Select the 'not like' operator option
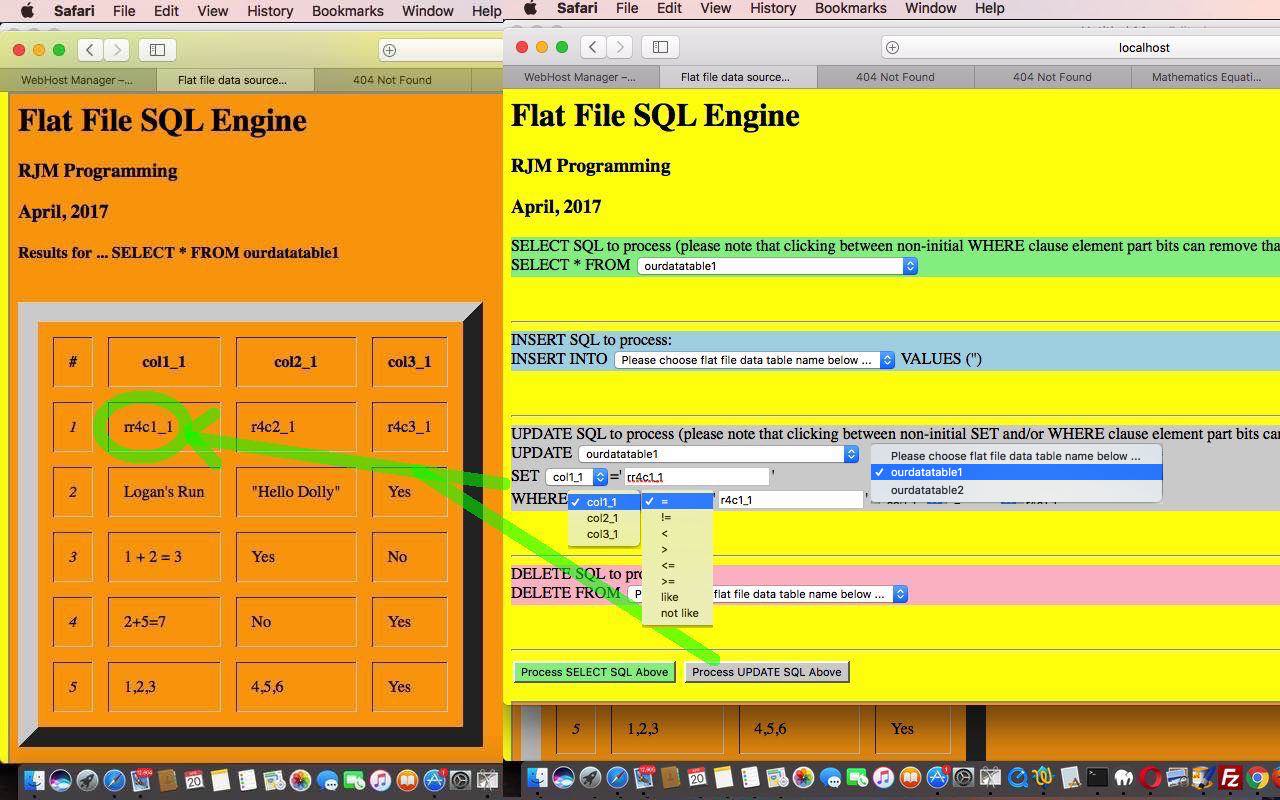 click(x=679, y=613)
